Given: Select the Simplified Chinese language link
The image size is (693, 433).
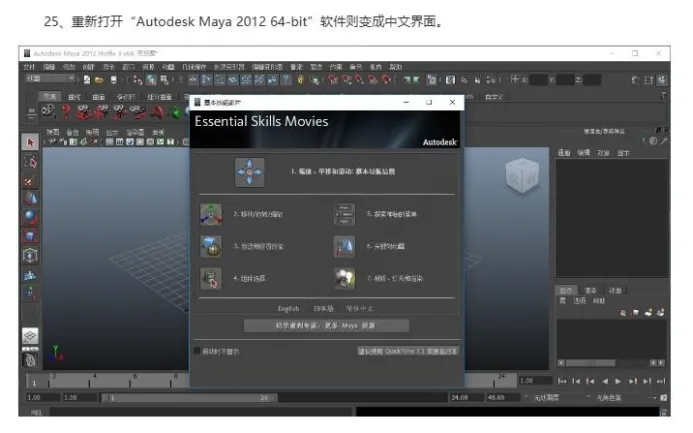Looking at the screenshot, I should (360, 309).
